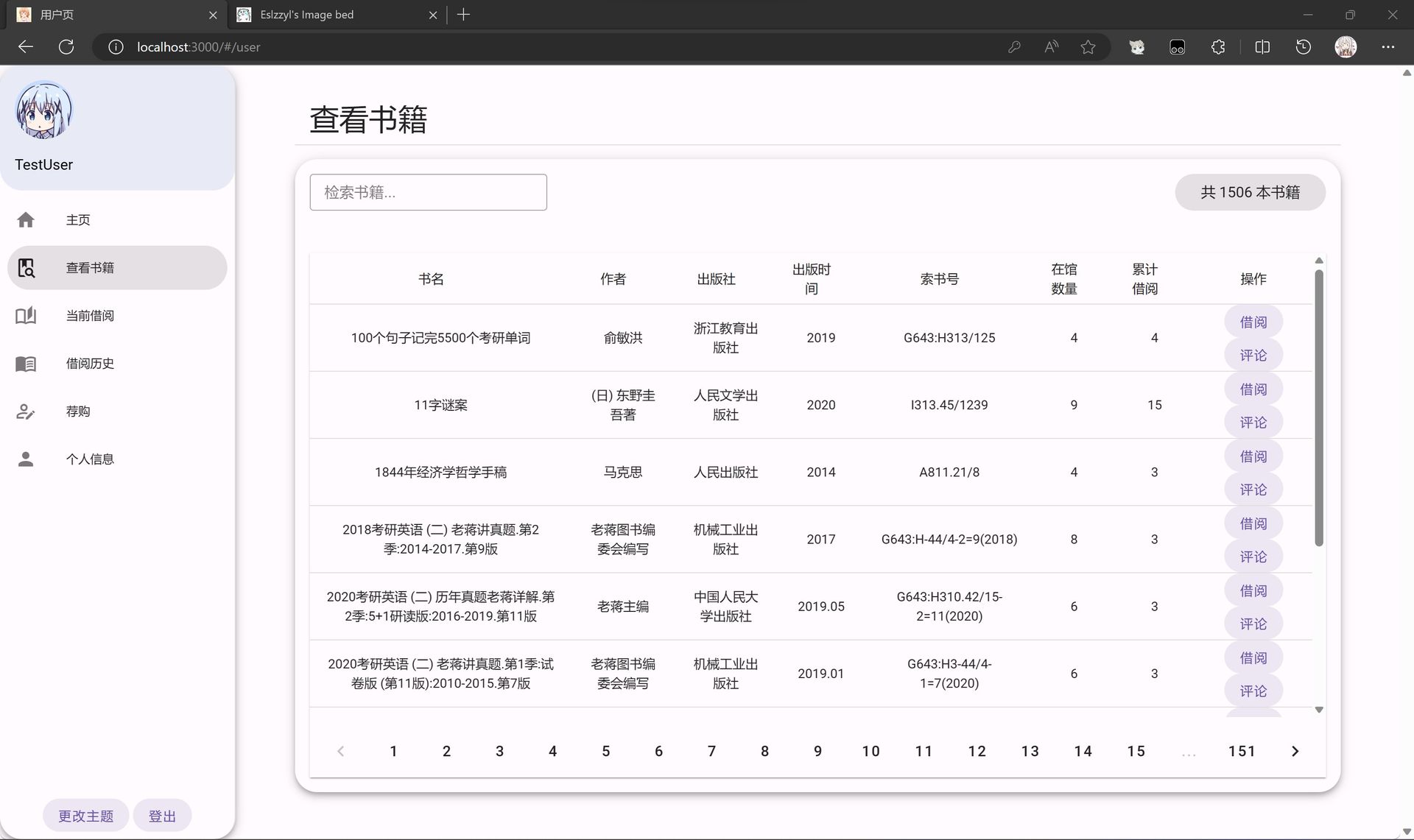This screenshot has height=840, width=1414.
Task: Click the 借阅历史 book icon
Action: [x=27, y=363]
